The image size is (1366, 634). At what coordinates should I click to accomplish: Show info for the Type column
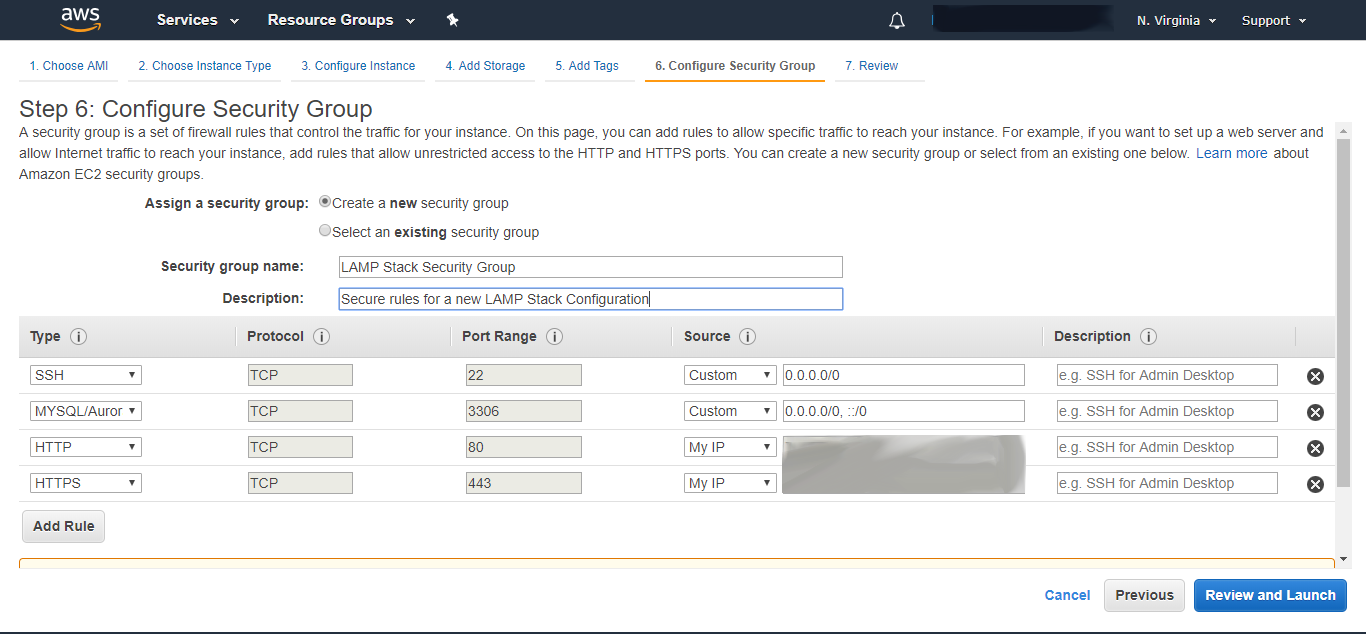click(79, 337)
